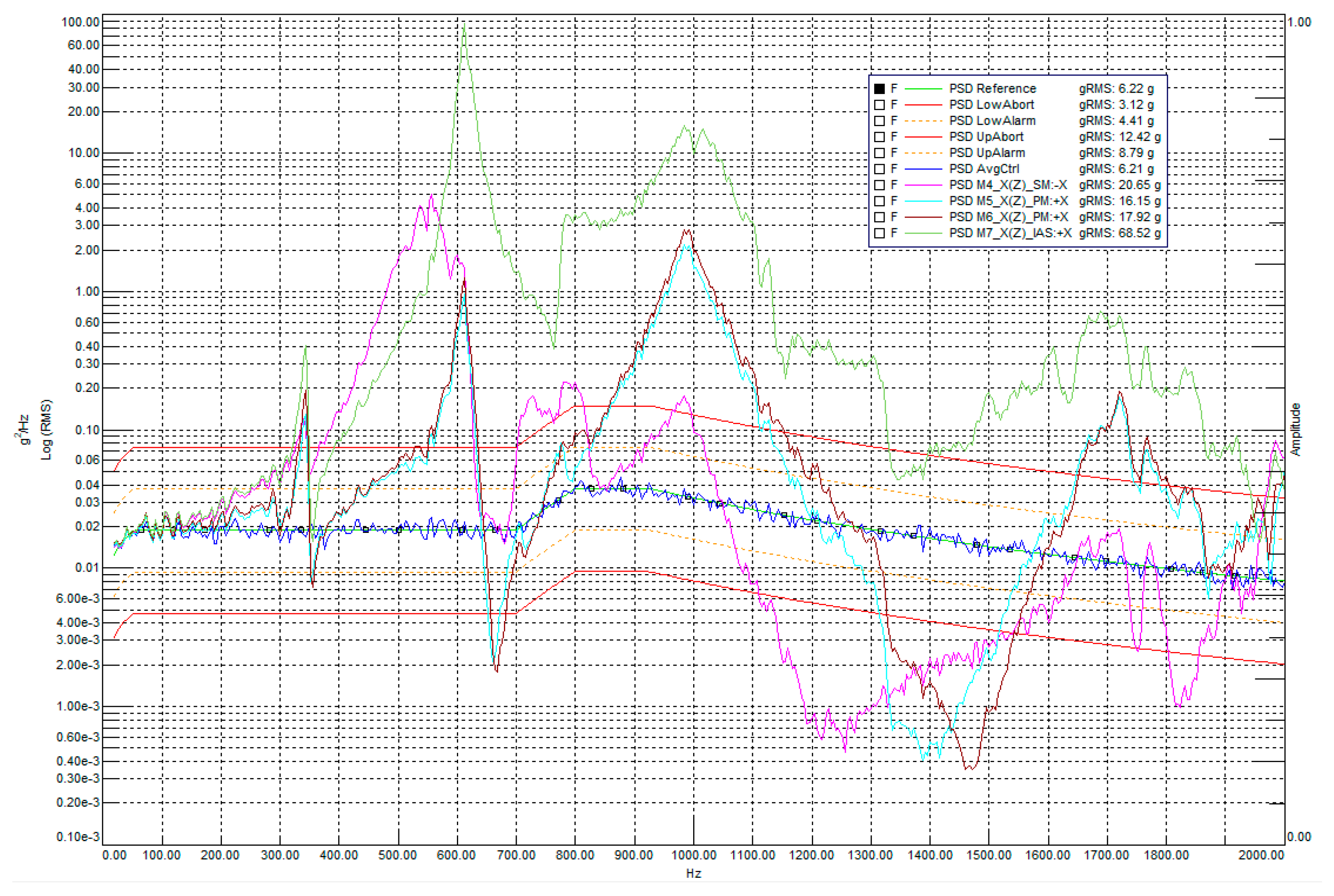The height and width of the screenshot is (896, 1334).
Task: Click the 1000.00 tick label on x-axis
Action: (693, 856)
